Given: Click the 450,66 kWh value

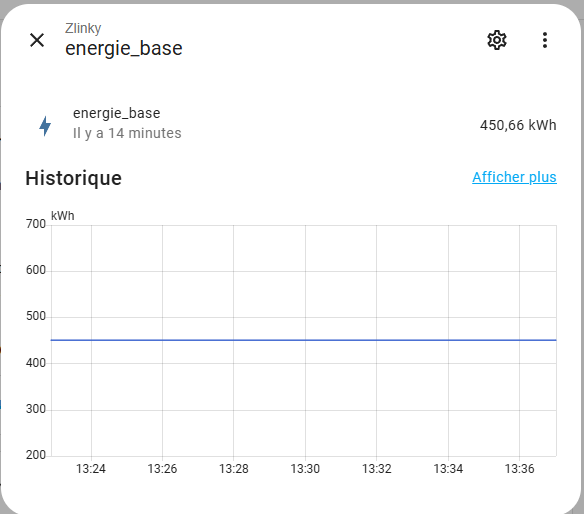Looking at the screenshot, I should pos(518,125).
